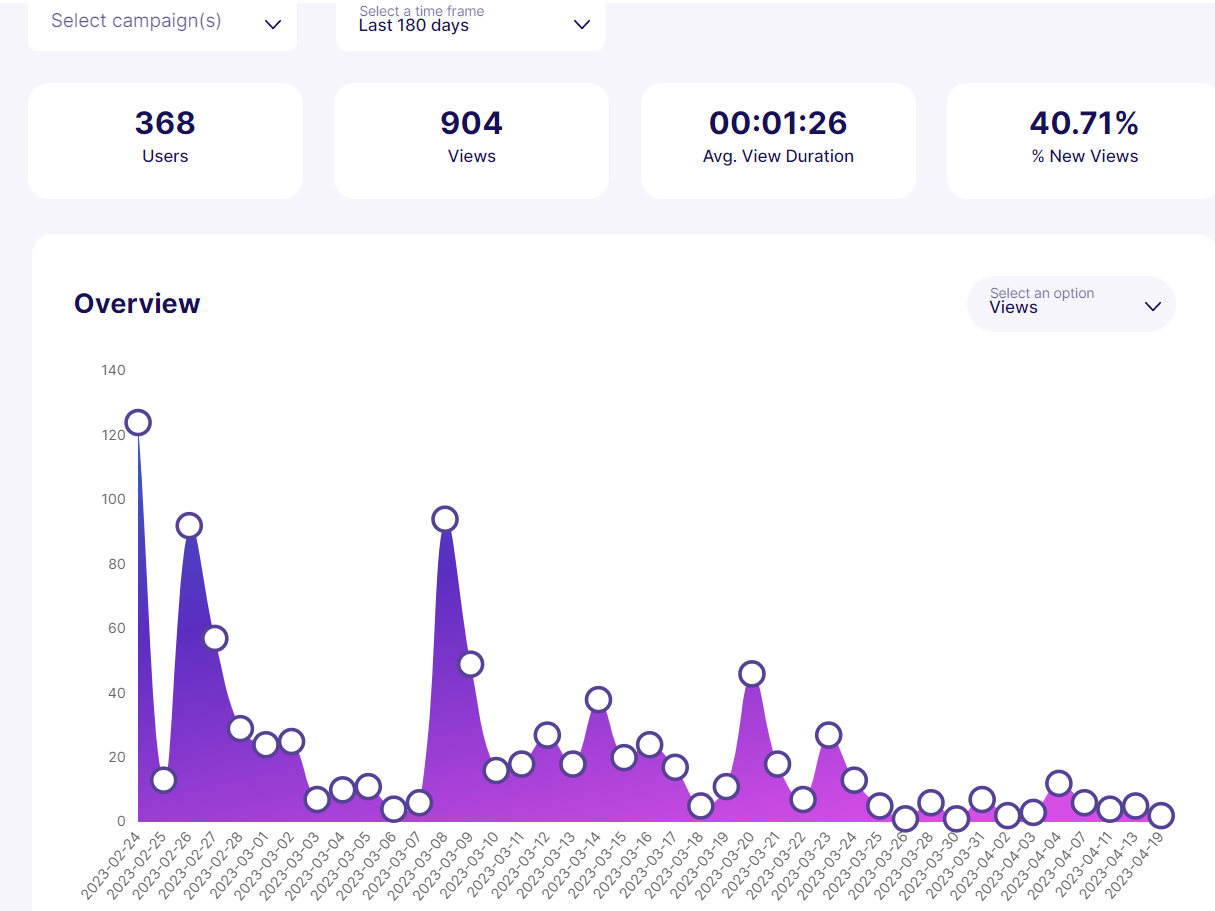Screen dimensions: 1215x911
Task: Click the 2023-03-18 data point
Action: pyautogui.click(x=701, y=806)
